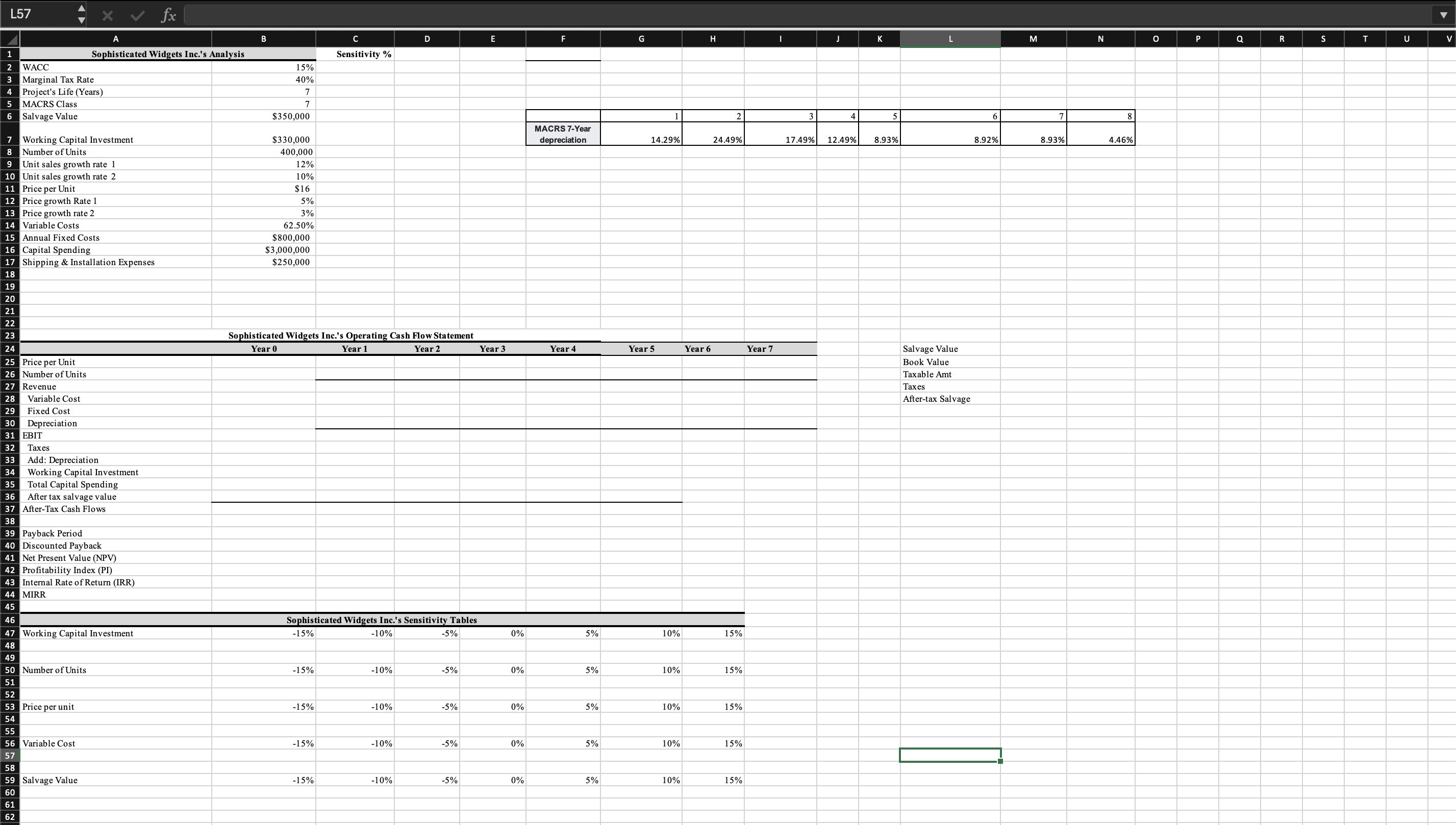Click the fx insert function icon
This screenshot has width=1456, height=825.
[168, 15]
